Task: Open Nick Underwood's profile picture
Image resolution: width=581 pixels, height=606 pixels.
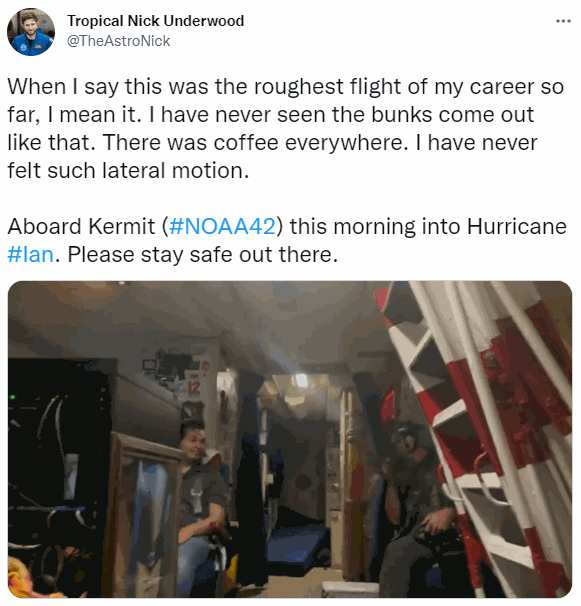Action: (x=31, y=32)
